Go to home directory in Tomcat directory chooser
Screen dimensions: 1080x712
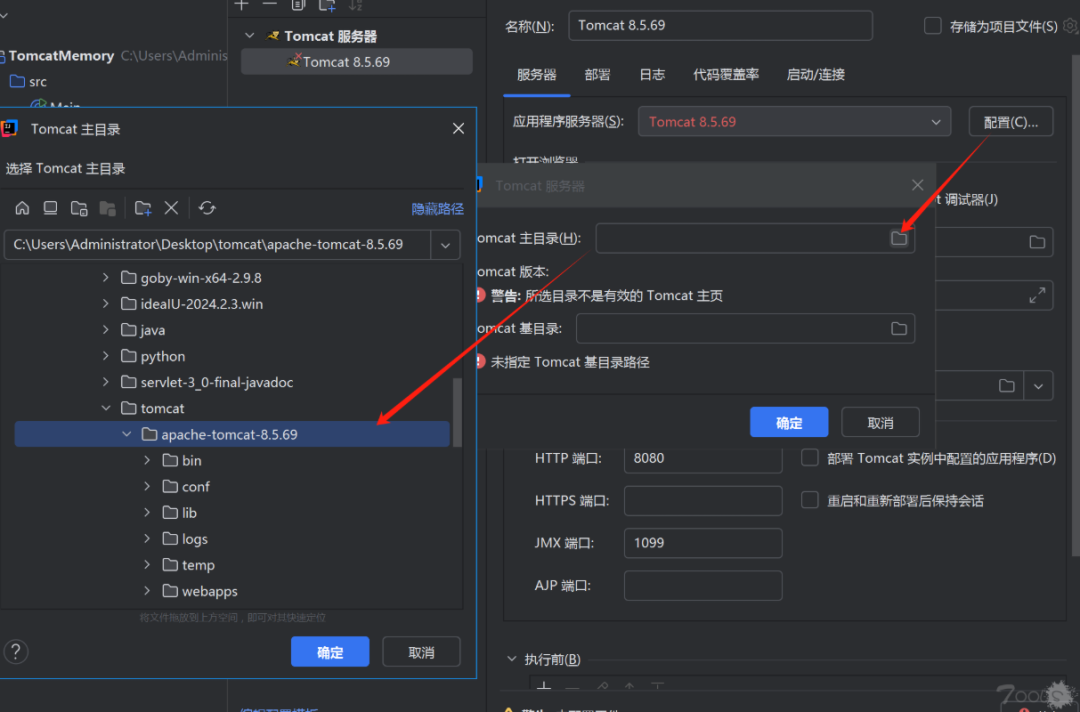(23, 208)
